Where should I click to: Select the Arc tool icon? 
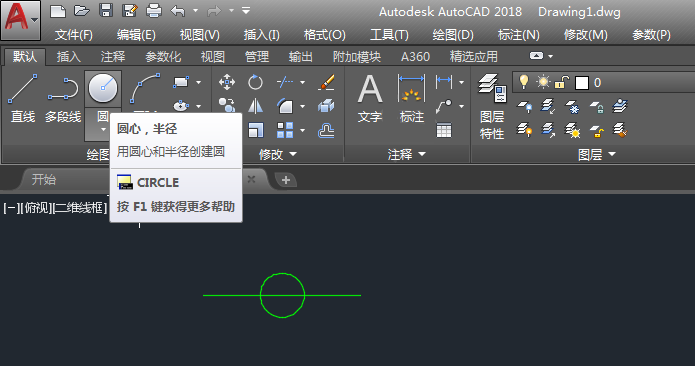click(x=145, y=89)
